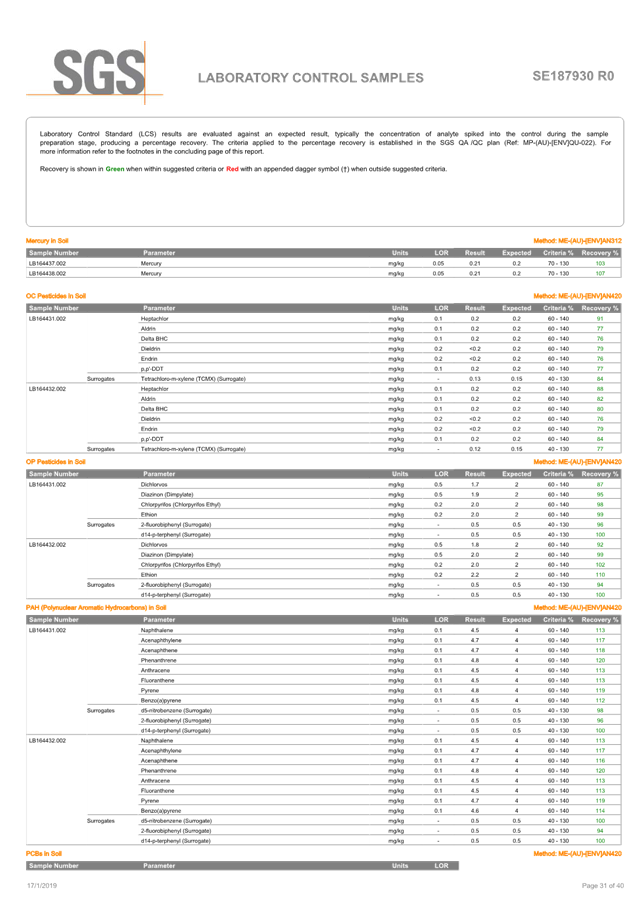Click Heptachlor recovery value '88'

click(x=600, y=389)
